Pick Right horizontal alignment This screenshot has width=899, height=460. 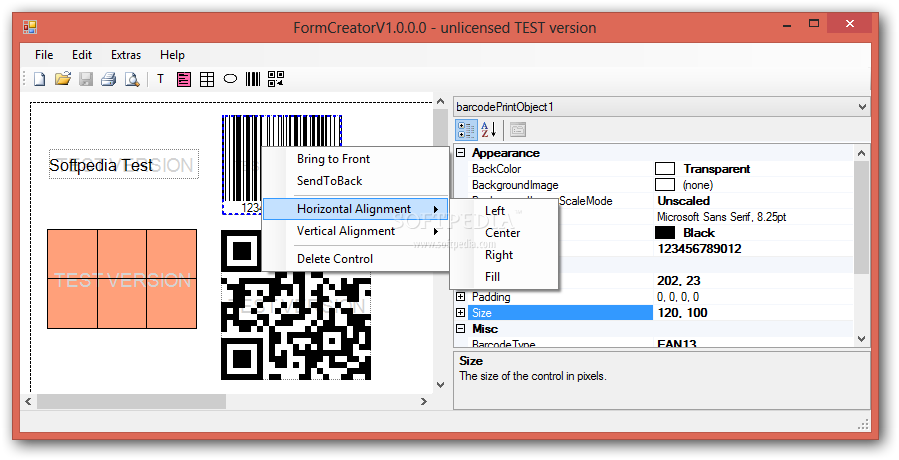click(504, 255)
